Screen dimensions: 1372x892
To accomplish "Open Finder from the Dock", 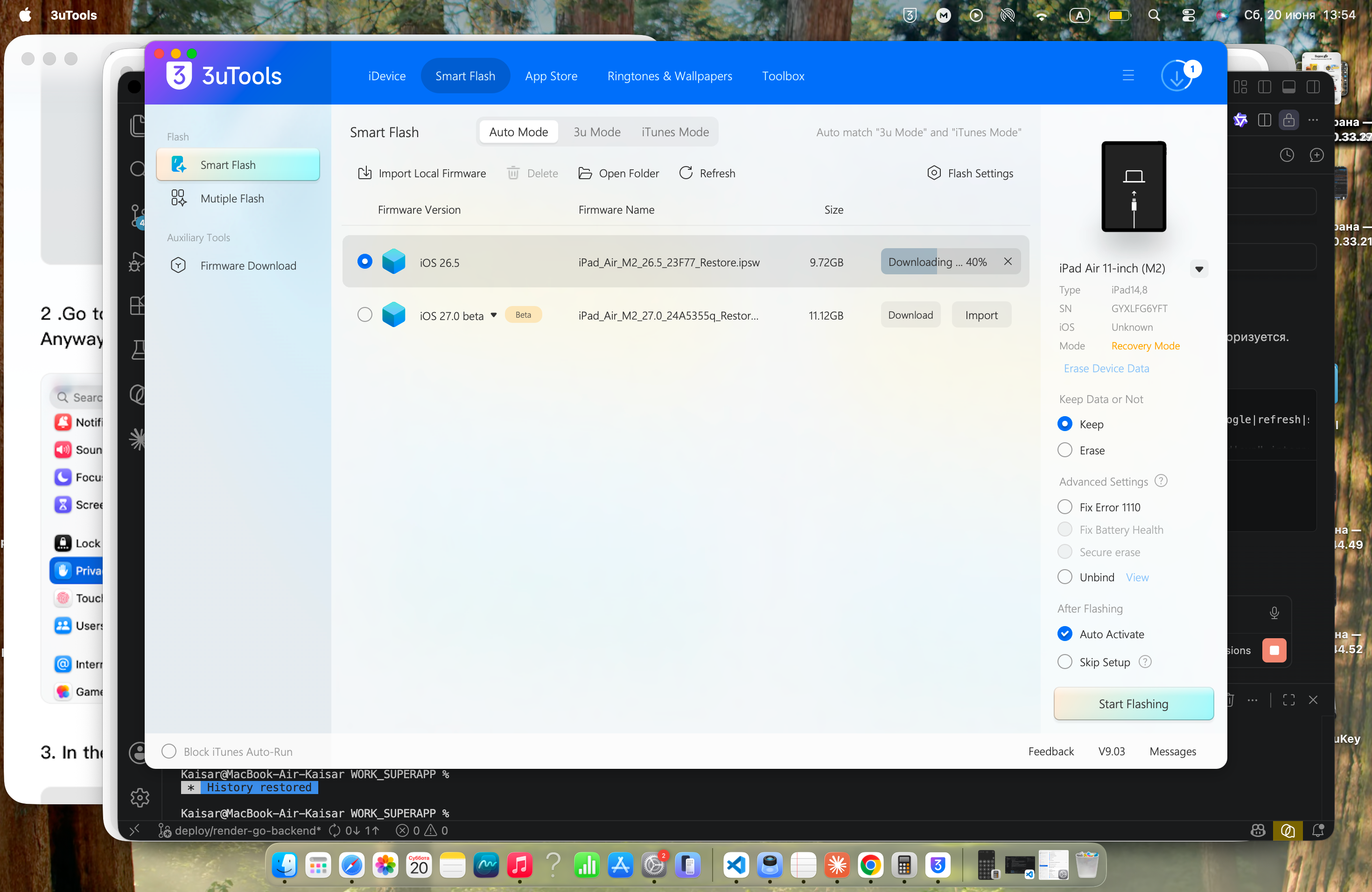I will 285,865.
